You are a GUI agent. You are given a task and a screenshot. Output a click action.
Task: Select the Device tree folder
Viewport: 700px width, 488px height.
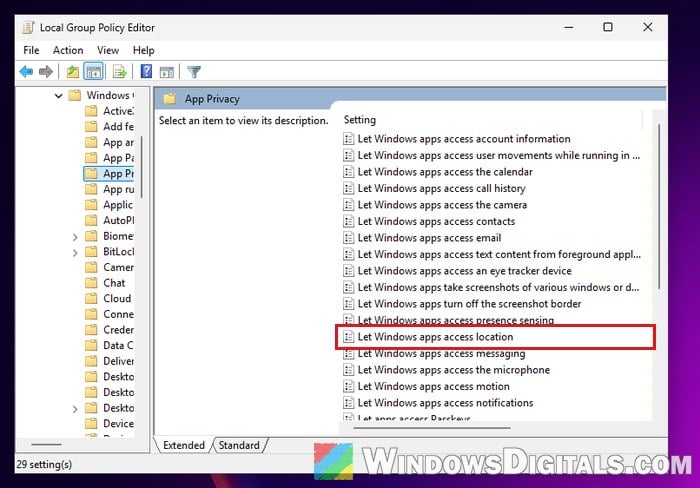110,423
